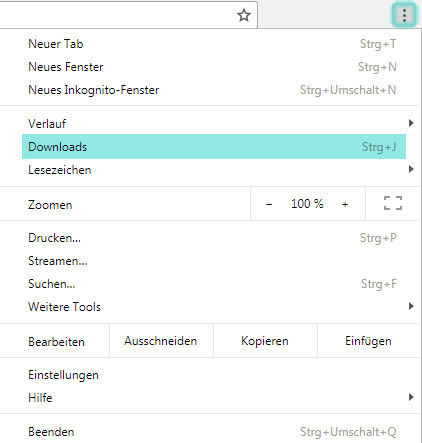Increase zoom with the plus button
Screen dimensions: 422x443
pyautogui.click(x=345, y=204)
